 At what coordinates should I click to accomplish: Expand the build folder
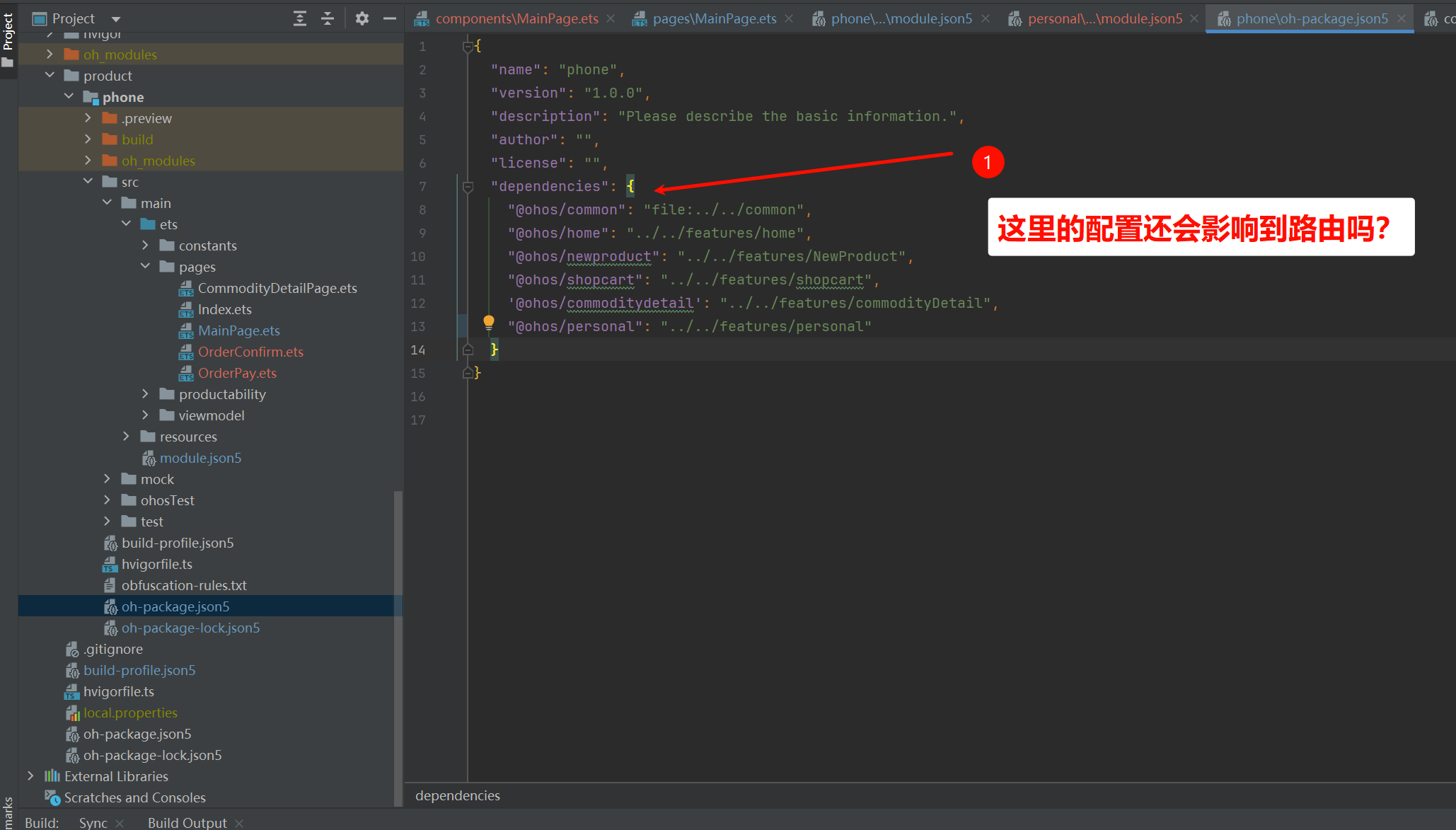(88, 139)
